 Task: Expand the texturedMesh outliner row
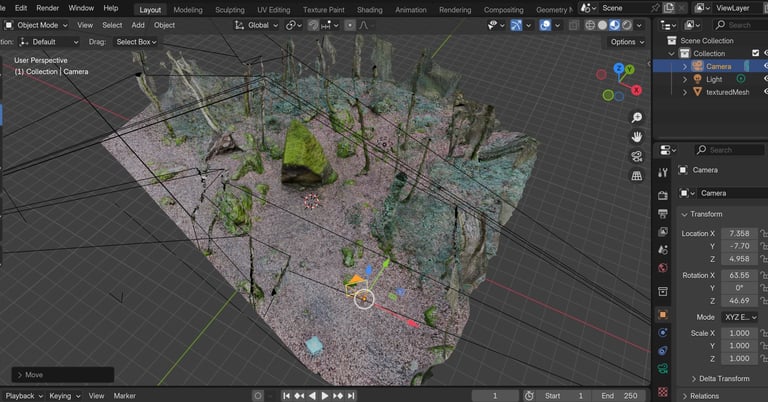[685, 92]
